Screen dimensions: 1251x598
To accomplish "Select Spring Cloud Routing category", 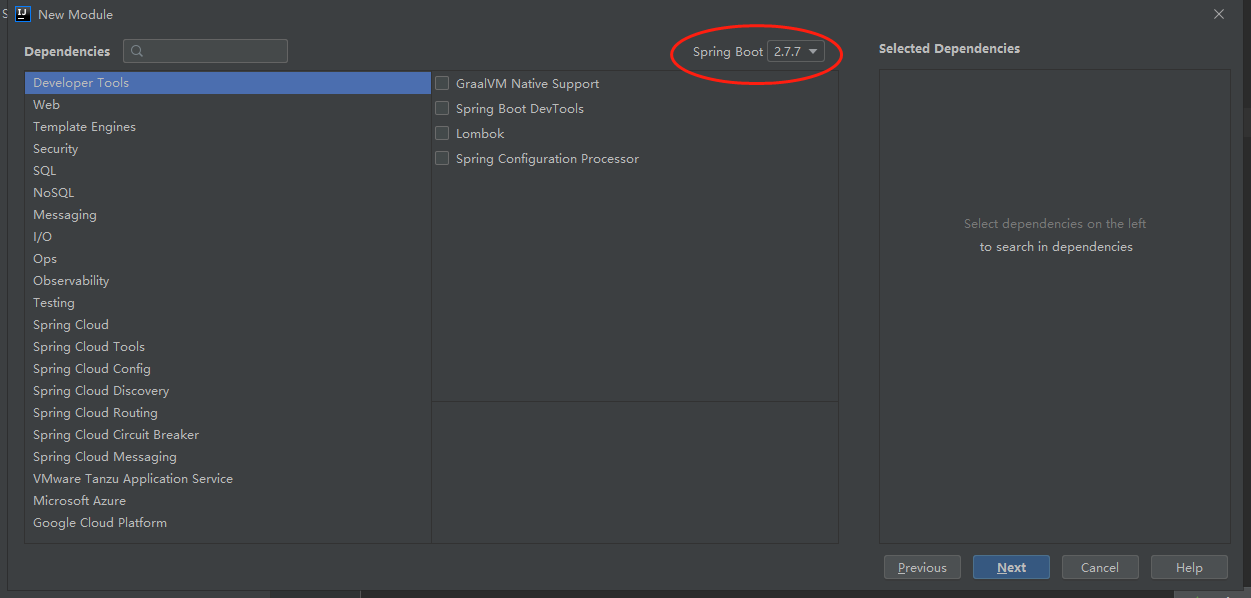I will tap(95, 413).
